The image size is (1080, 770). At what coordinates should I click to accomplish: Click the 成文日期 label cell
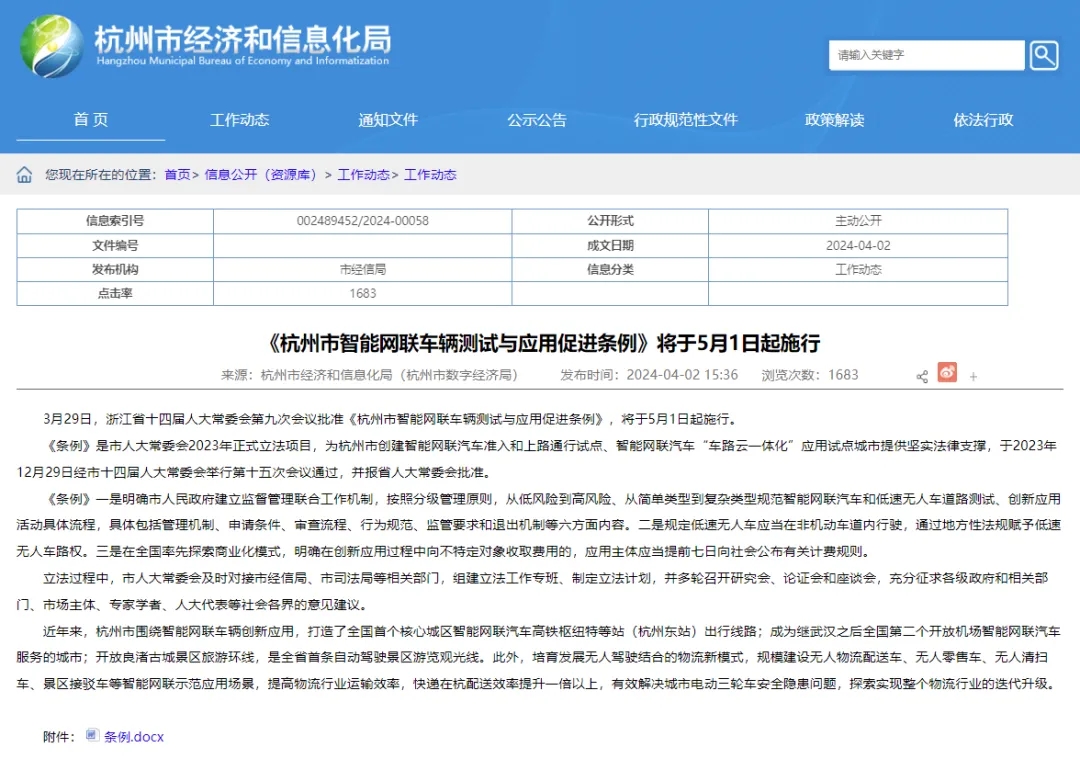tap(610, 246)
